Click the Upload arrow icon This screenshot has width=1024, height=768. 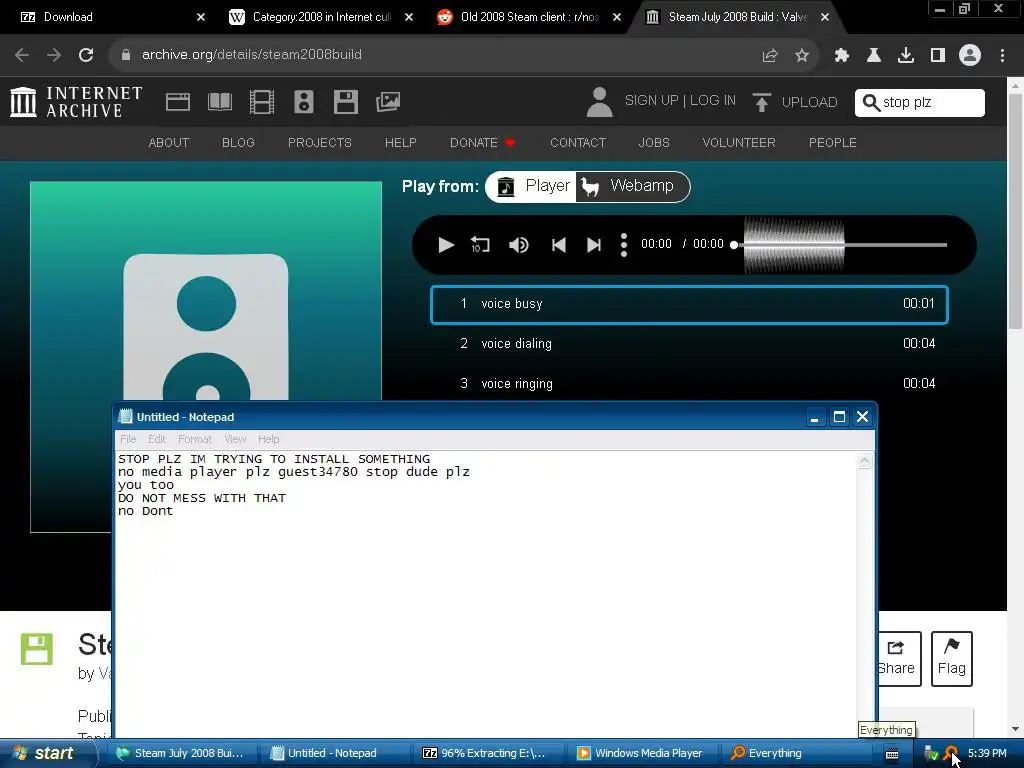click(x=761, y=102)
